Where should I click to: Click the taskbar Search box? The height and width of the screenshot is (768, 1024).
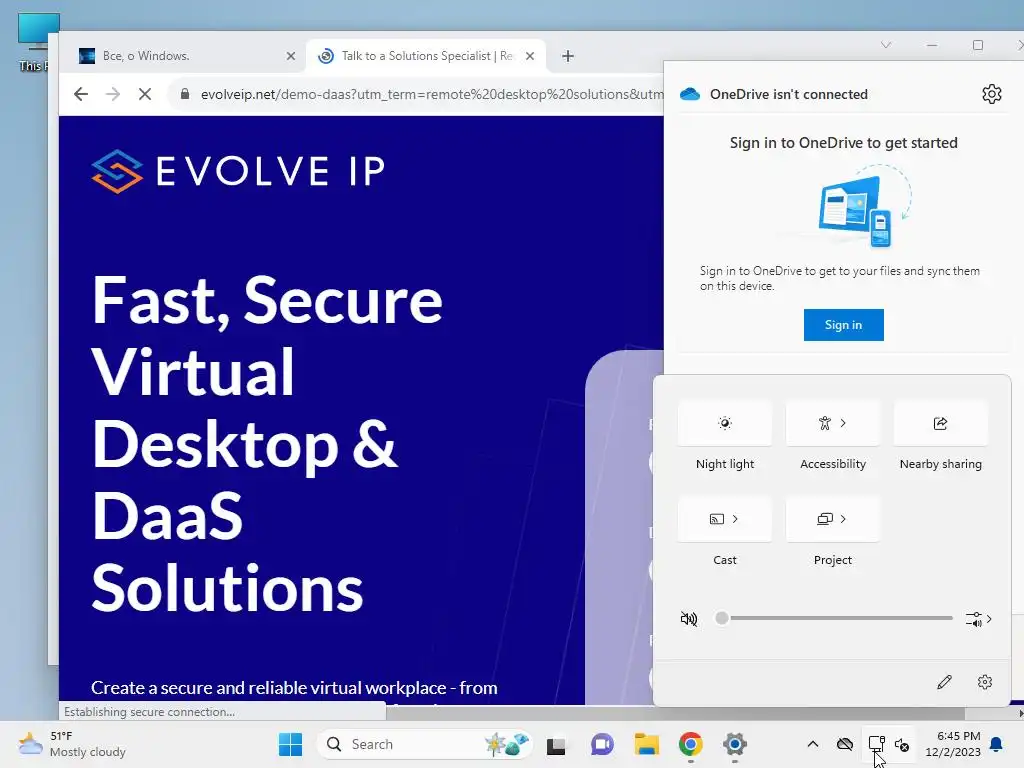point(424,744)
